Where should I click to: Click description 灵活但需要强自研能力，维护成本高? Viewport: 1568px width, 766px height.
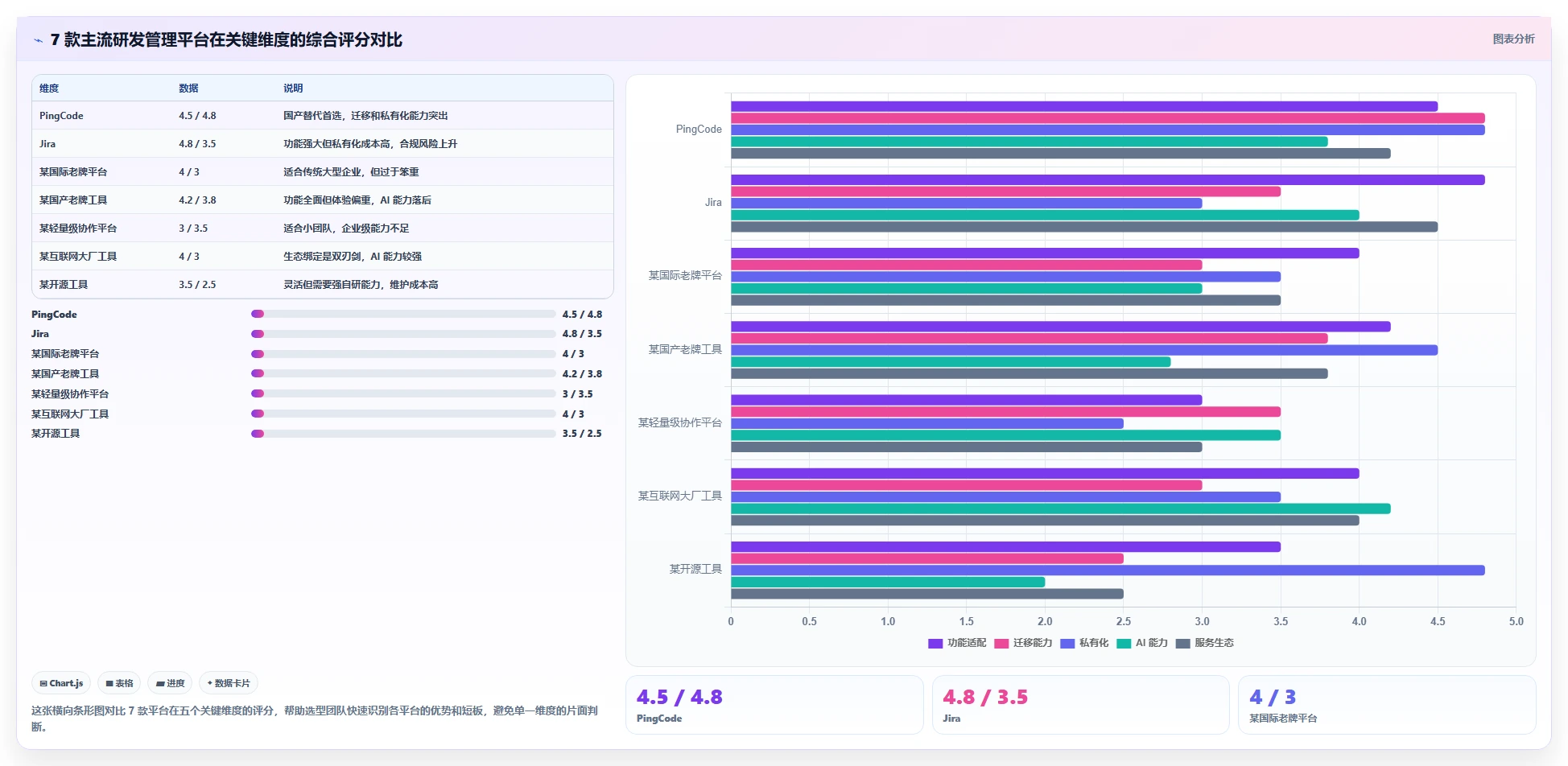click(x=361, y=285)
